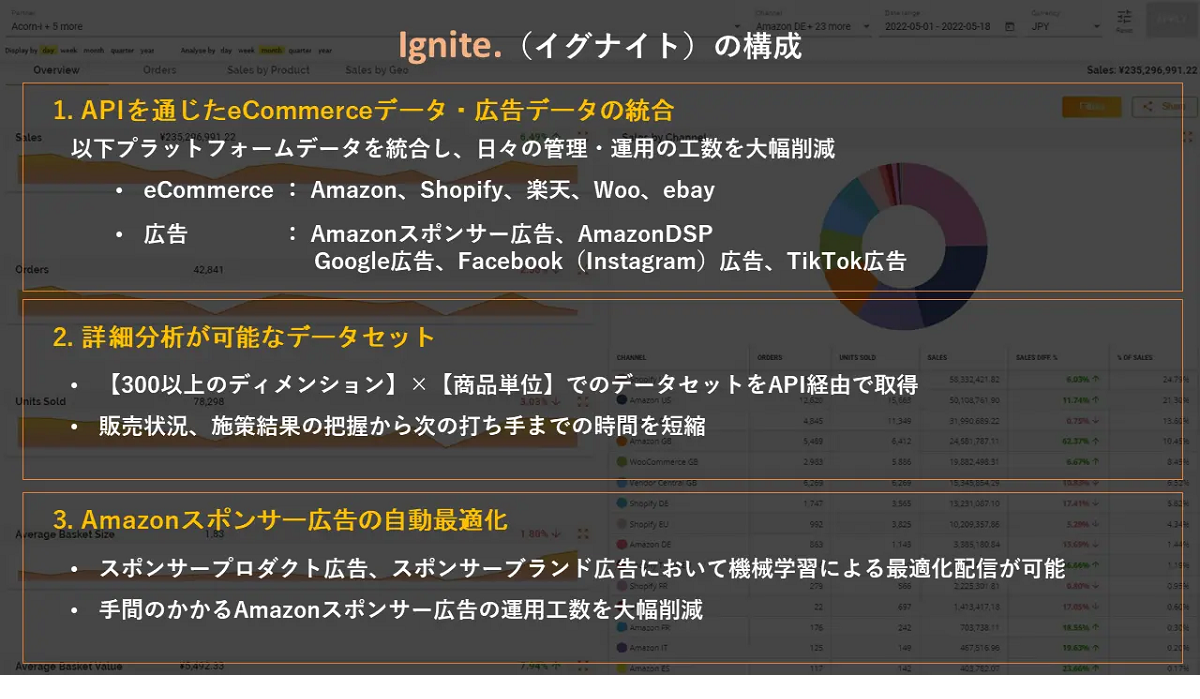Open the Channel dropdown showing Amazon DE + 23 more
This screenshot has height=699, width=1200.
(812, 22)
